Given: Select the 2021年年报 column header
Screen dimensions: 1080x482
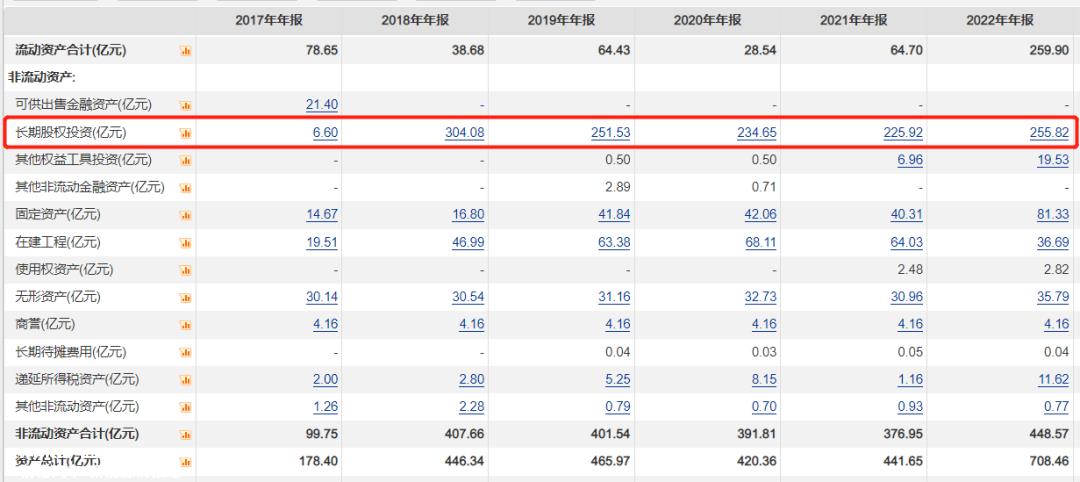Looking at the screenshot, I should tap(853, 21).
